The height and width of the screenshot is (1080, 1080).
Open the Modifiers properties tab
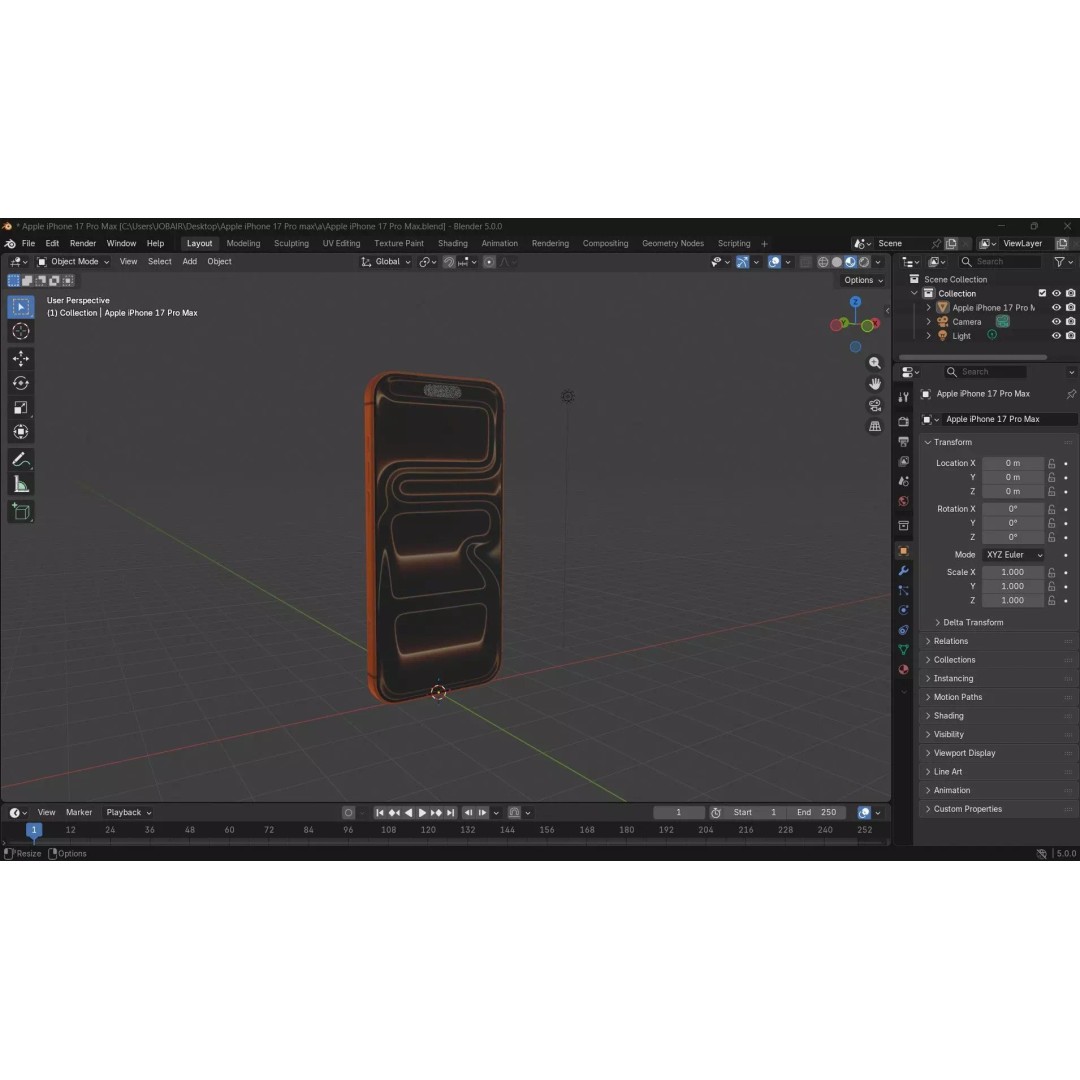(x=904, y=571)
